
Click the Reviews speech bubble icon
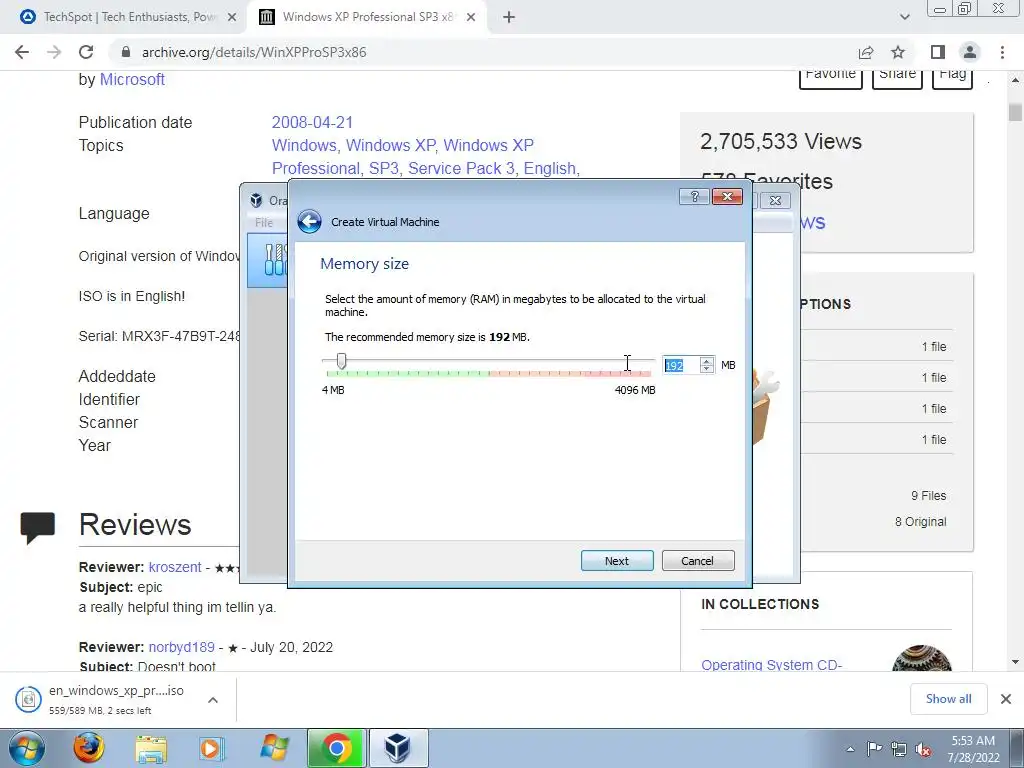[x=38, y=528]
